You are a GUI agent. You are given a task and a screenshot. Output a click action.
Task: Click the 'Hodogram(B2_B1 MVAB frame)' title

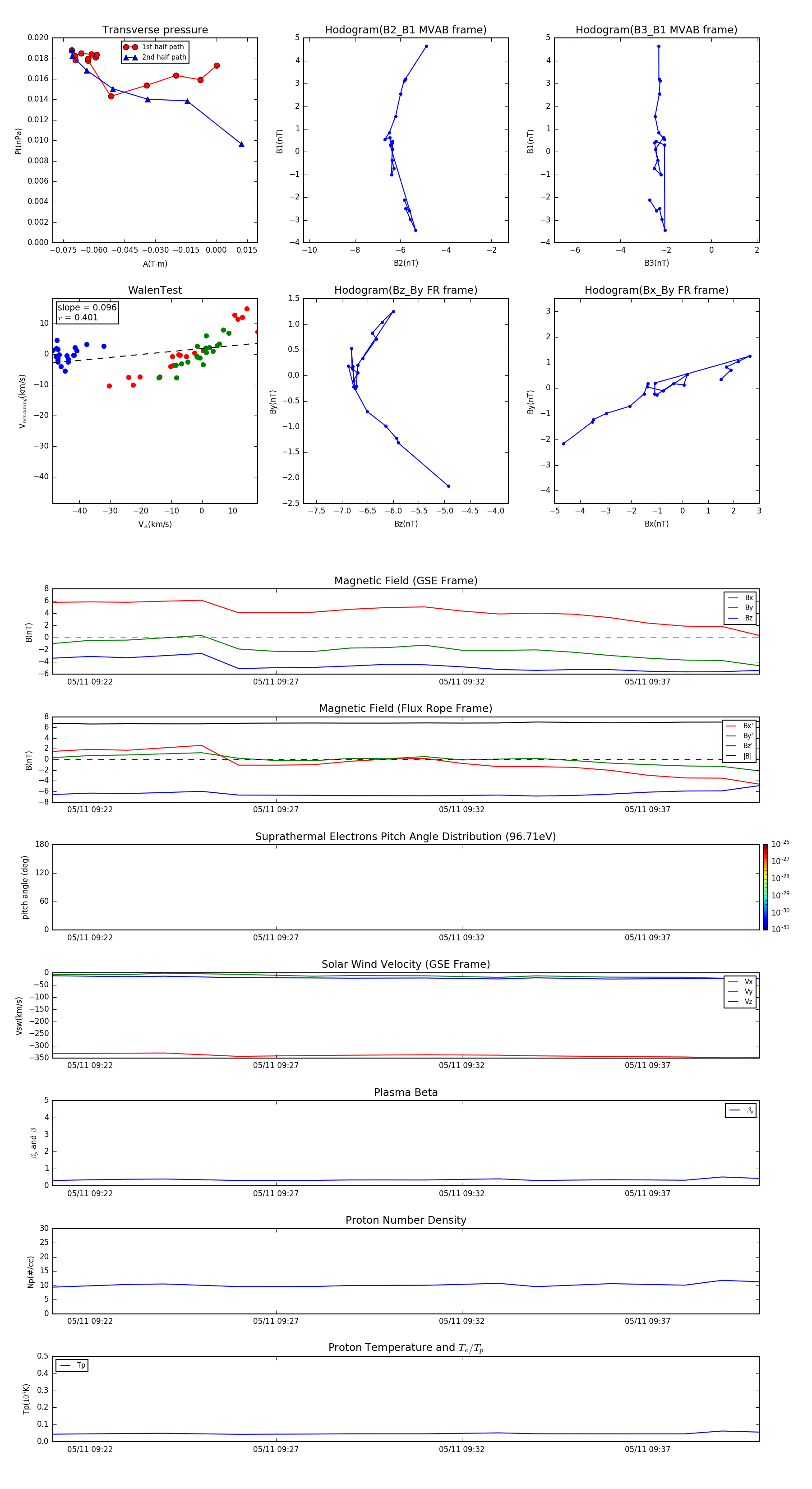tap(406, 30)
